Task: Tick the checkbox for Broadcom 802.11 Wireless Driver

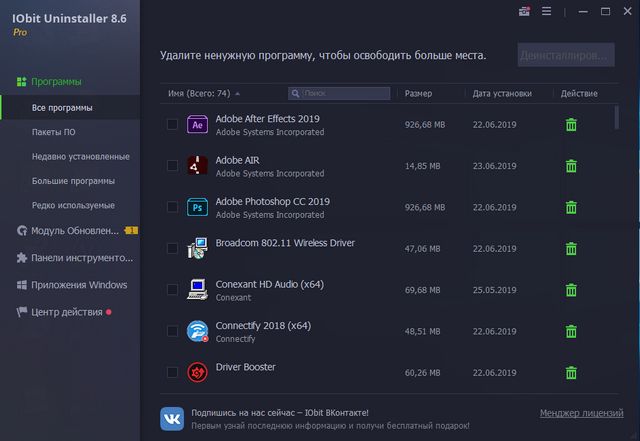Action: coord(172,249)
